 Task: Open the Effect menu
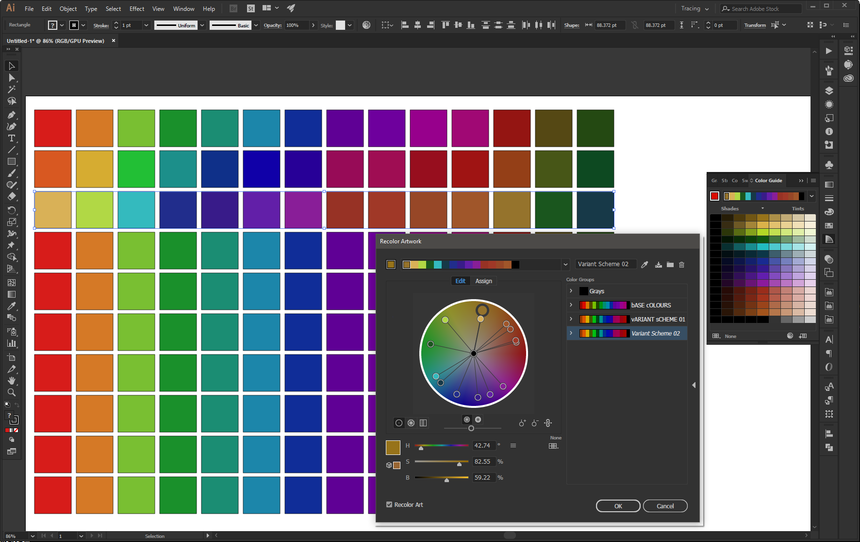[136, 8]
